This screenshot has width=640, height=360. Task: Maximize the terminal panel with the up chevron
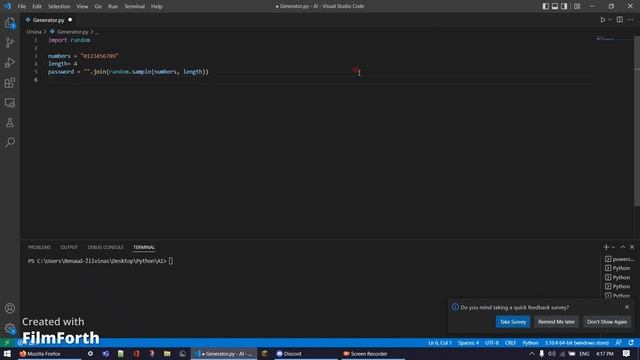tap(623, 247)
